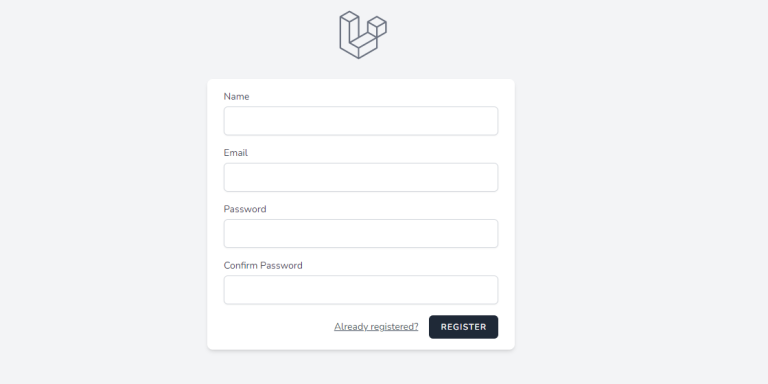Image resolution: width=768 pixels, height=384 pixels.
Task: Focus the Confirm Password field
Action: point(361,290)
